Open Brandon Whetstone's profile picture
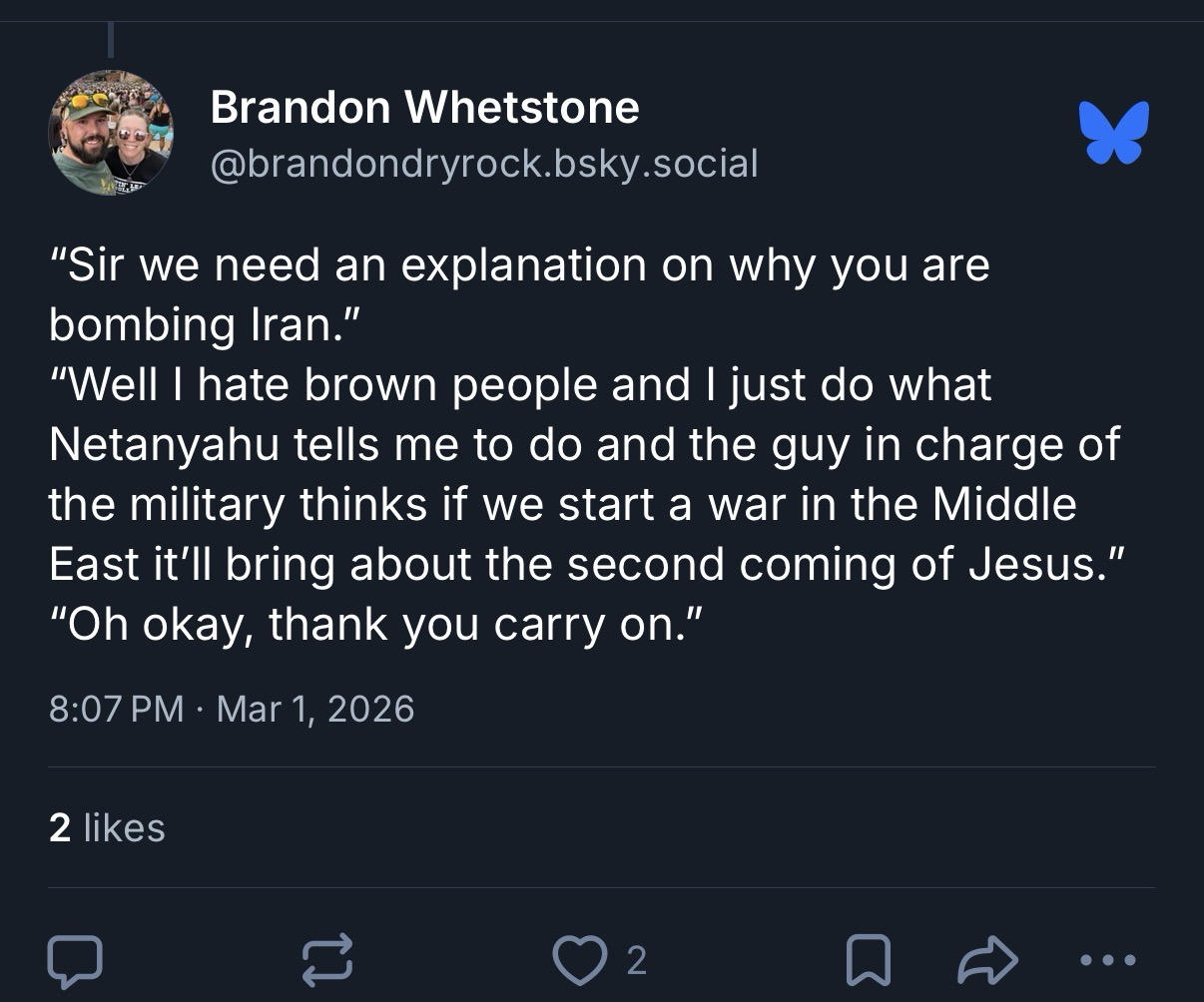The image size is (1204, 1002). click(x=111, y=133)
